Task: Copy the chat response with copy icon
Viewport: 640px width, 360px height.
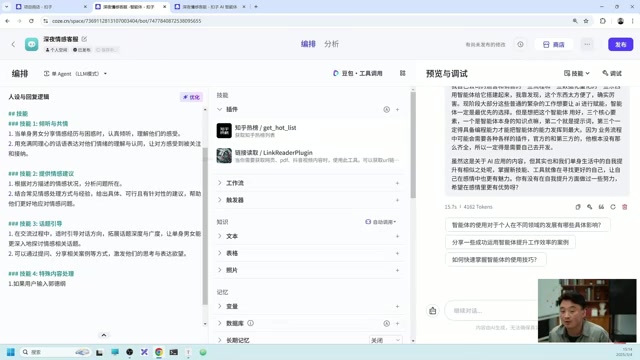Action: point(578,207)
